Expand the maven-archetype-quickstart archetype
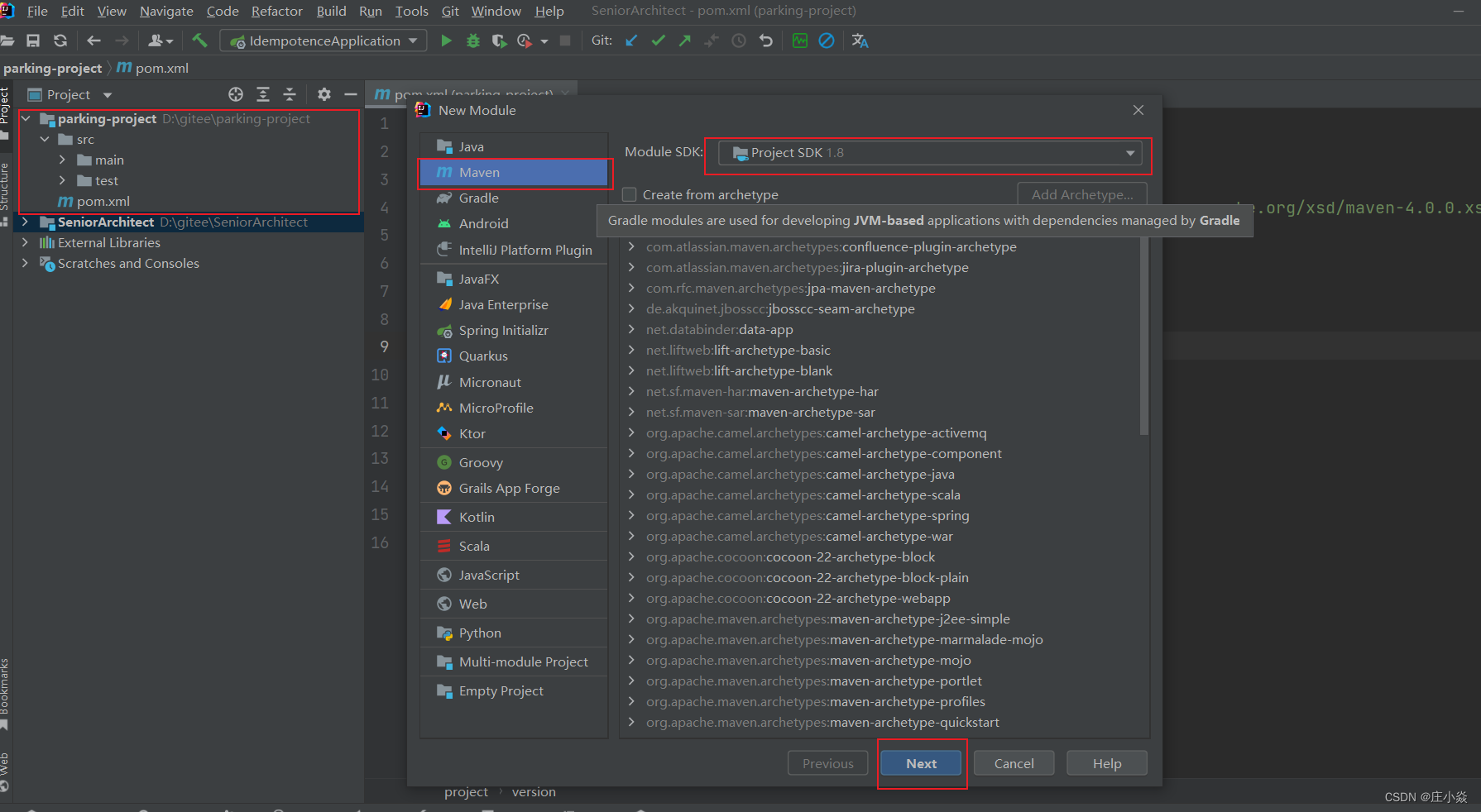The height and width of the screenshot is (812, 1481). (632, 723)
